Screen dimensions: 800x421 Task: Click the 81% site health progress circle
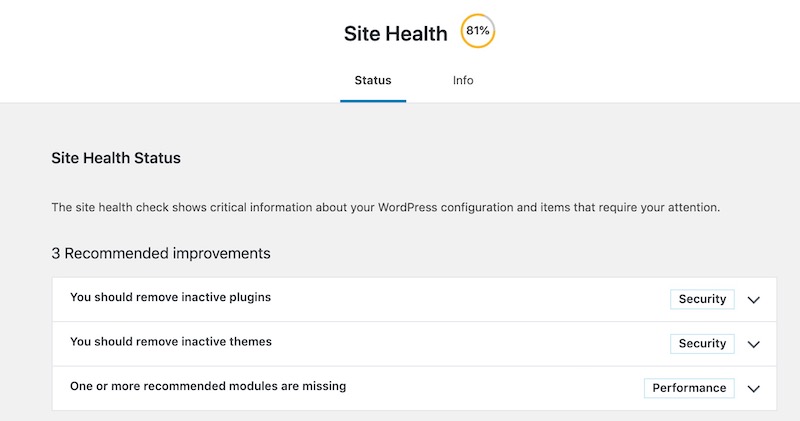point(478,31)
